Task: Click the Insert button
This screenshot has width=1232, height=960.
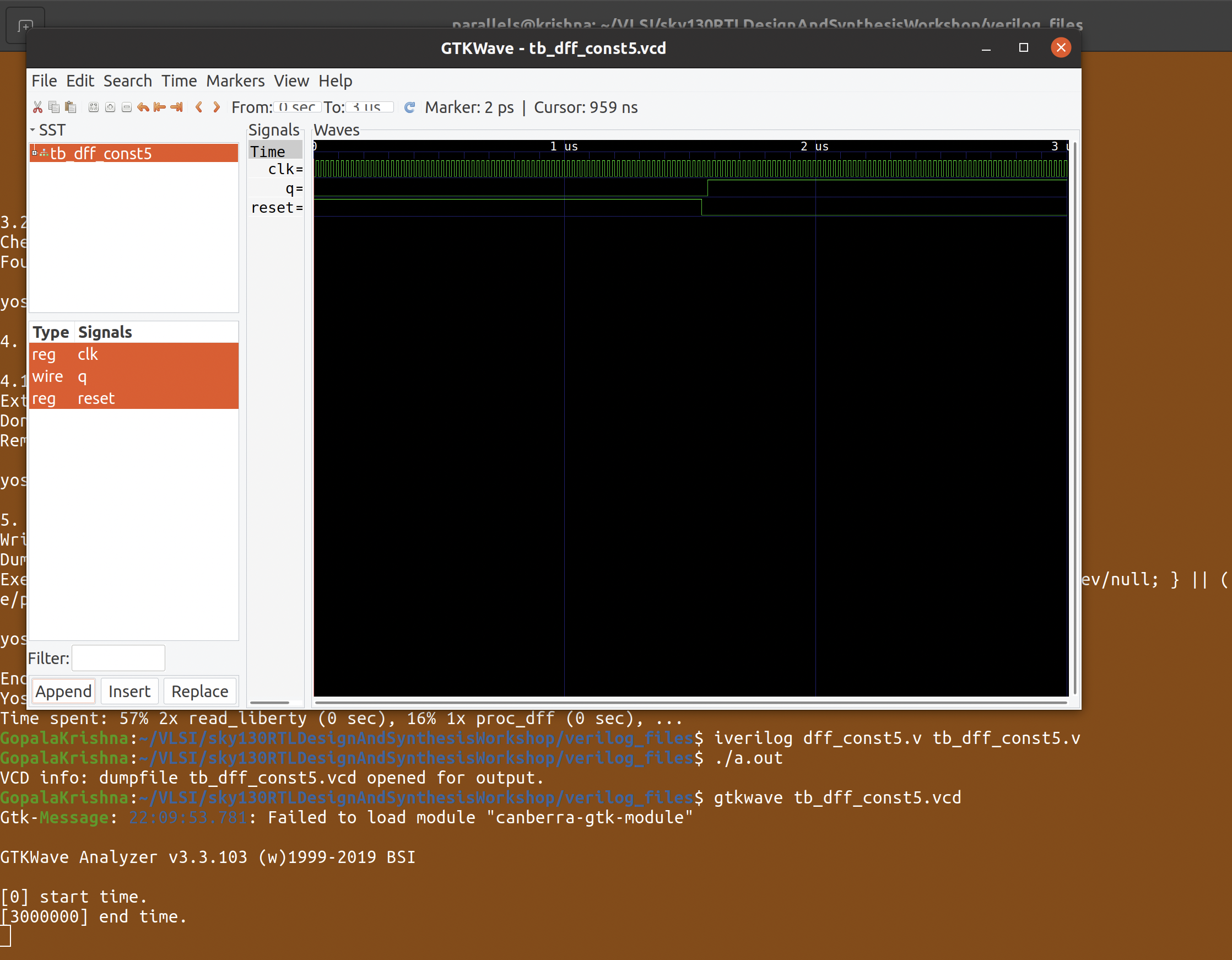Action: pyautogui.click(x=129, y=691)
